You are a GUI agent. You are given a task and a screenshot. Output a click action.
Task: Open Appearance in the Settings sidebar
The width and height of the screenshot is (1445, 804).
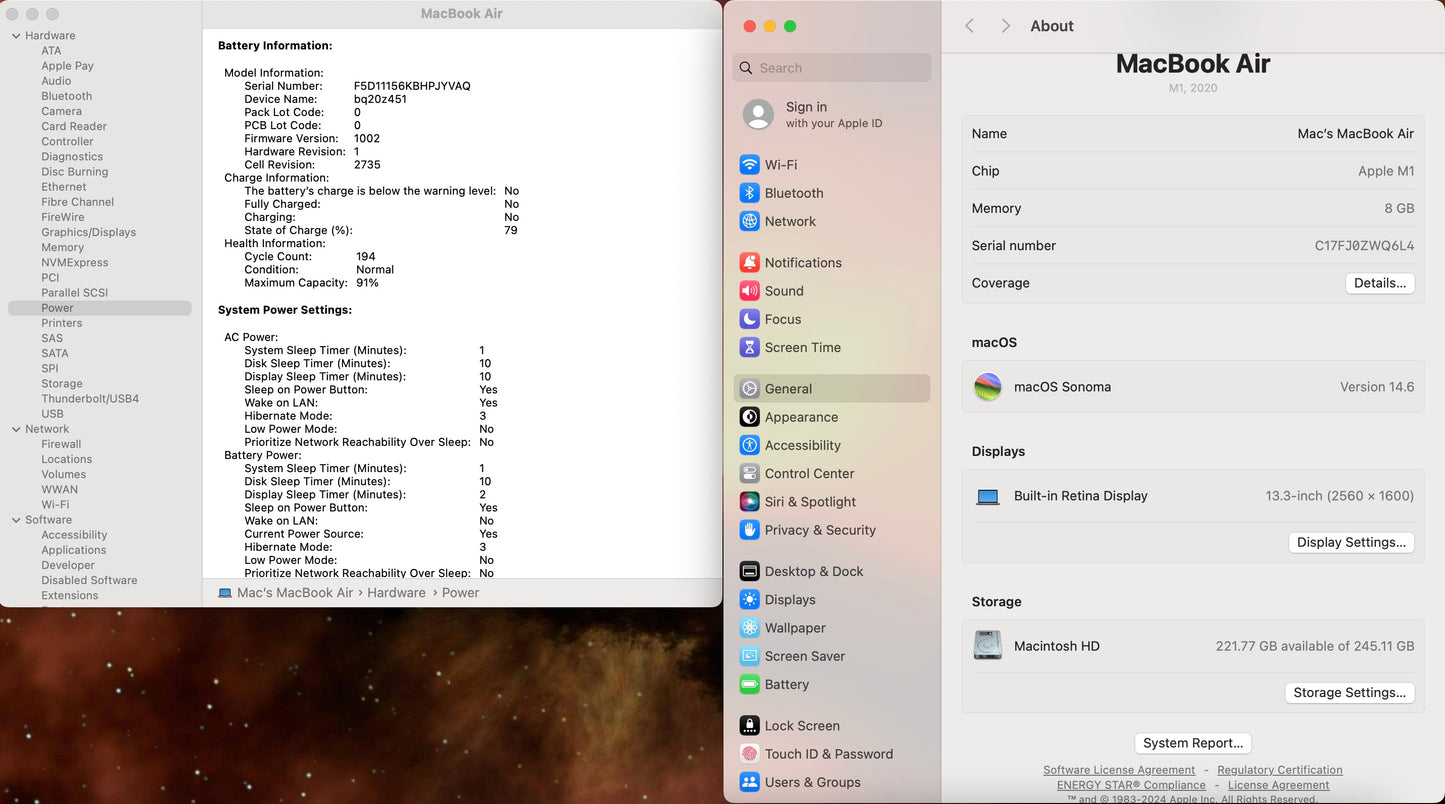(801, 417)
